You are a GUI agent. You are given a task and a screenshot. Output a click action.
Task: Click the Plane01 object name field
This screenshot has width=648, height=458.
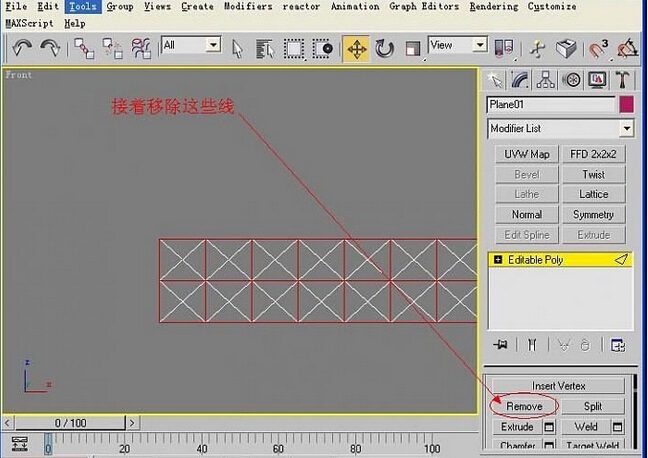(551, 105)
